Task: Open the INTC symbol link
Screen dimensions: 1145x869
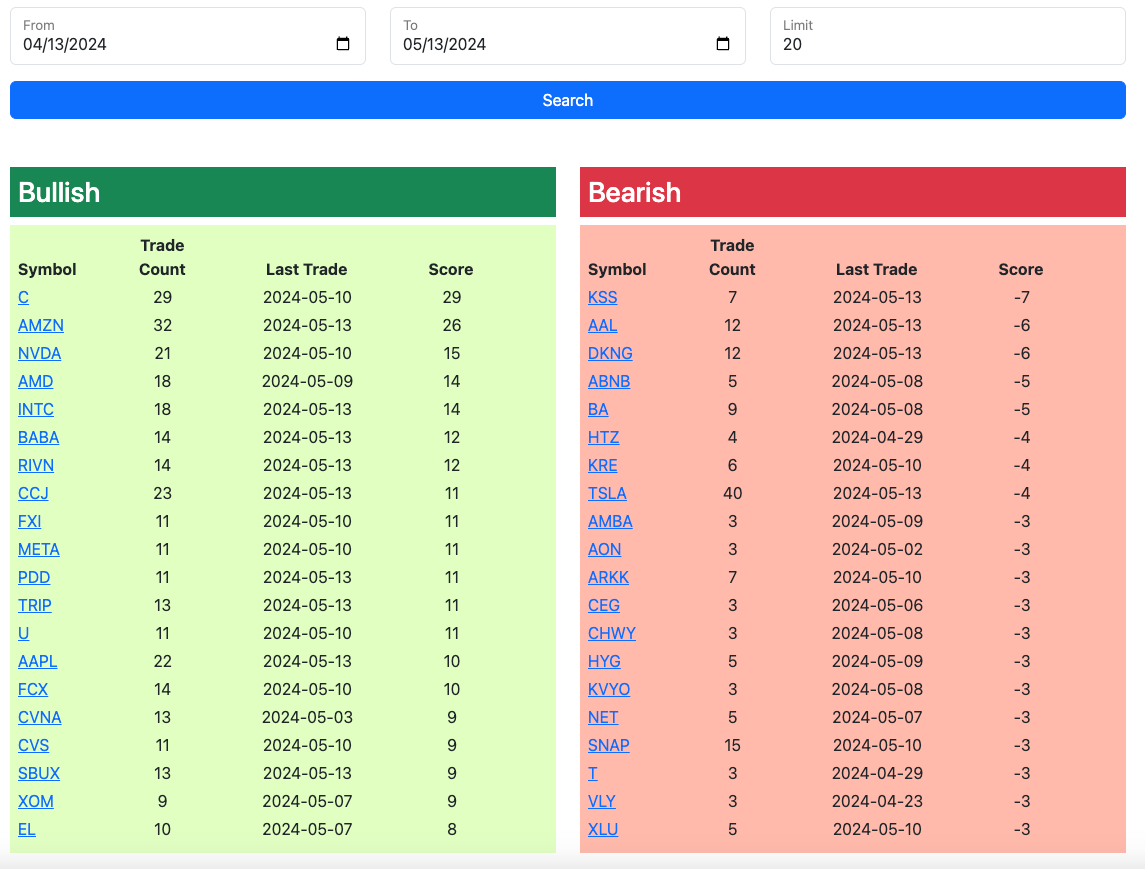Action: pyautogui.click(x=36, y=410)
